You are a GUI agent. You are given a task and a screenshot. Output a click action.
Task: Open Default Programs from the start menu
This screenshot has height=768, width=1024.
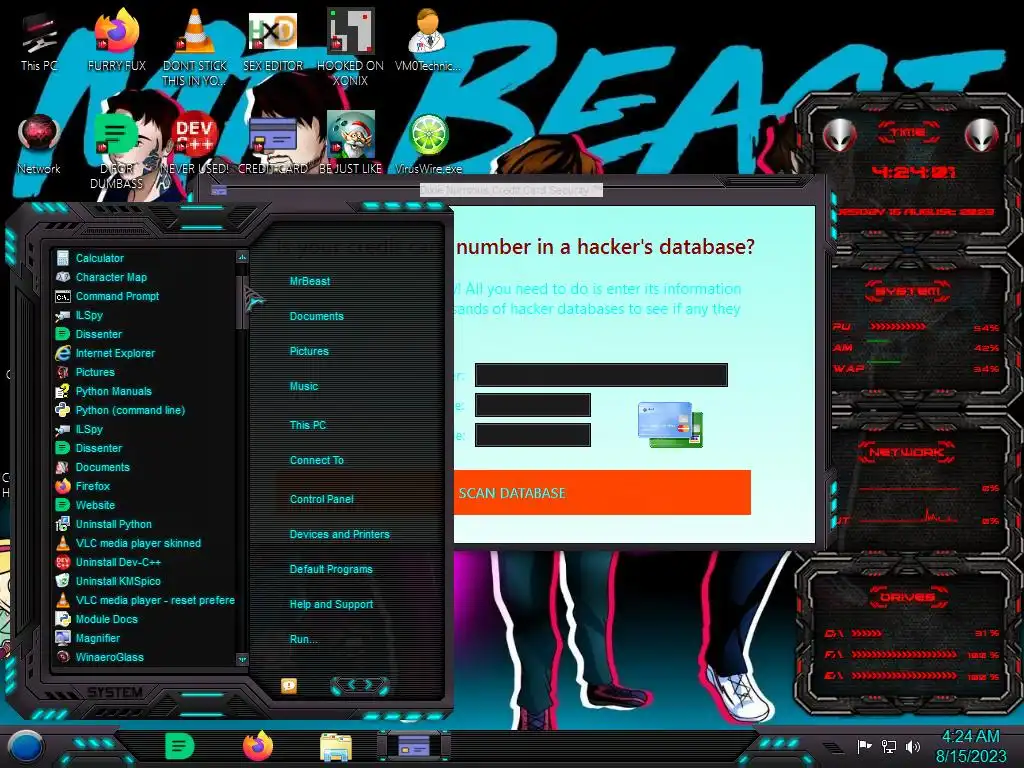coord(330,569)
